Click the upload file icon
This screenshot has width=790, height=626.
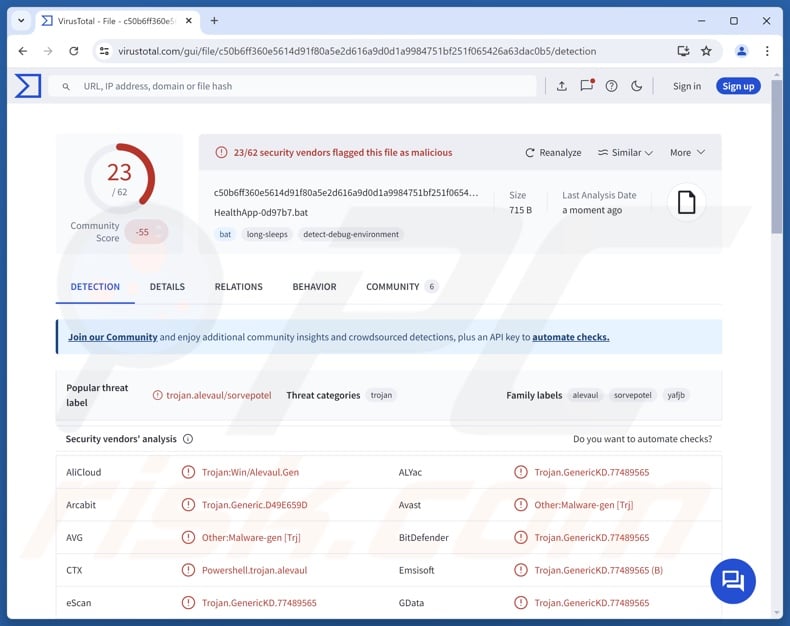coord(562,86)
